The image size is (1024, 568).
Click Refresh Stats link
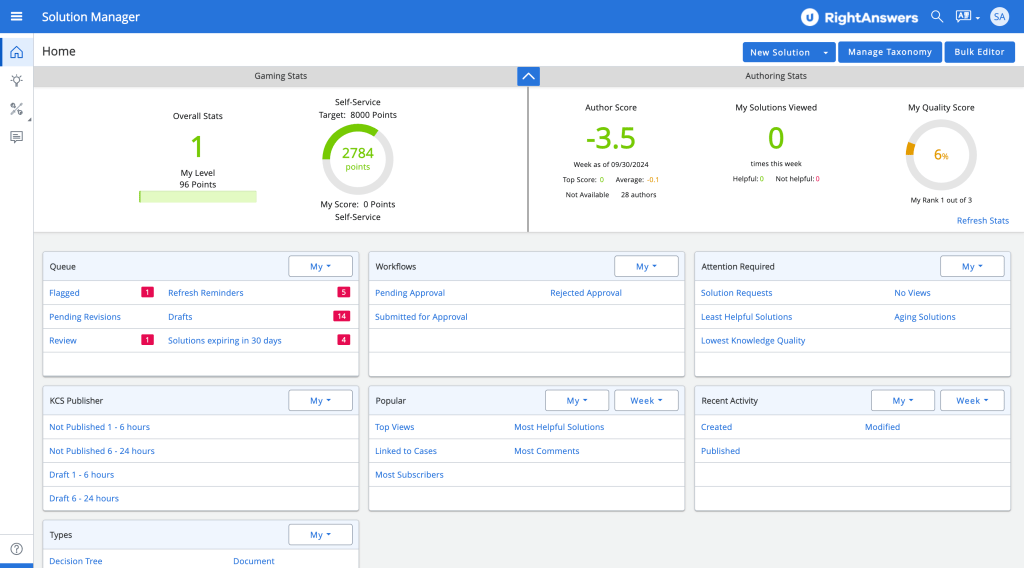pos(982,221)
